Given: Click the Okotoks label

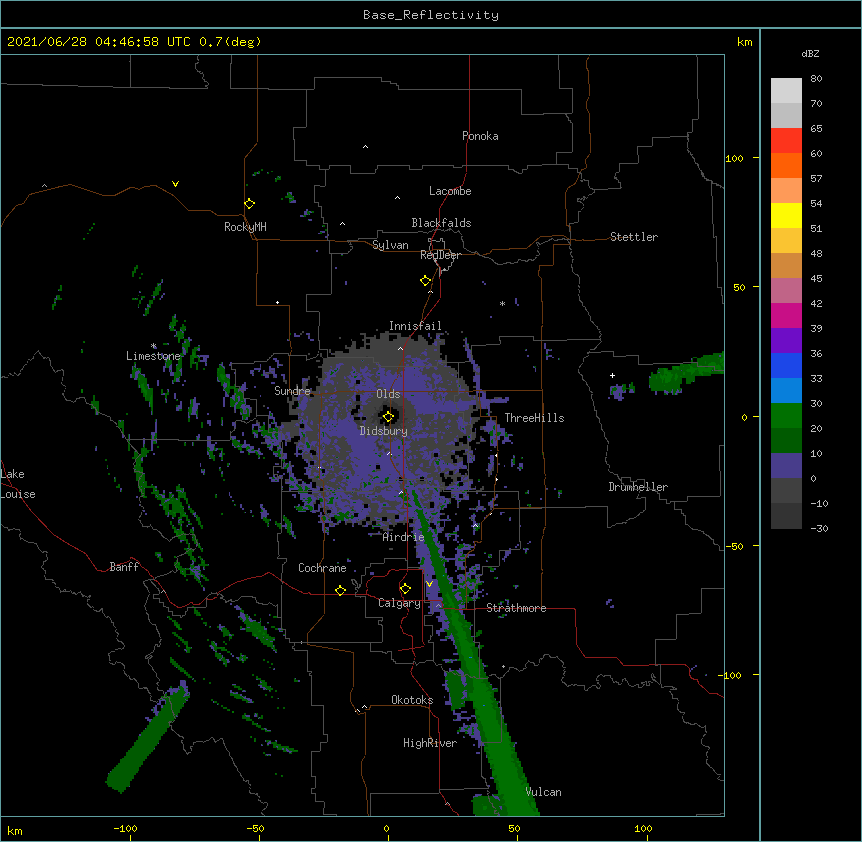Looking at the screenshot, I should (x=412, y=700).
